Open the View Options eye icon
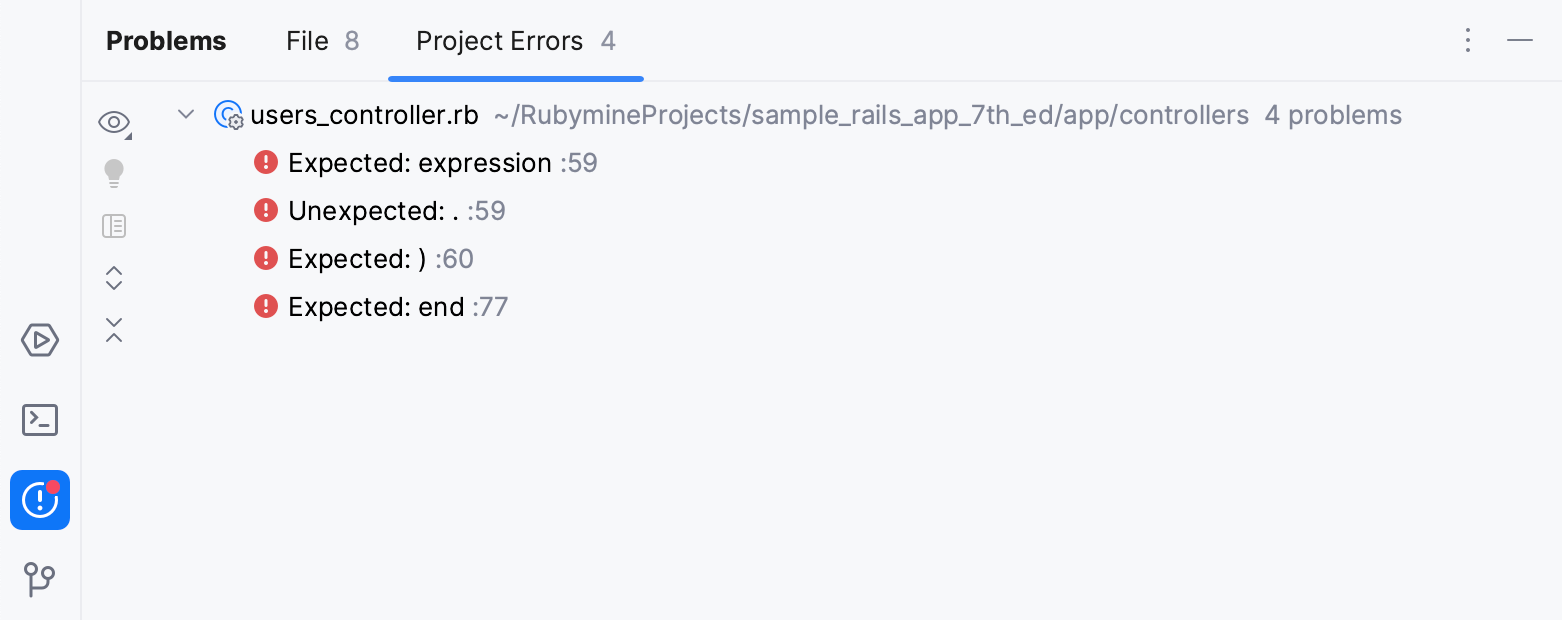Viewport: 1562px width, 620px height. click(114, 121)
